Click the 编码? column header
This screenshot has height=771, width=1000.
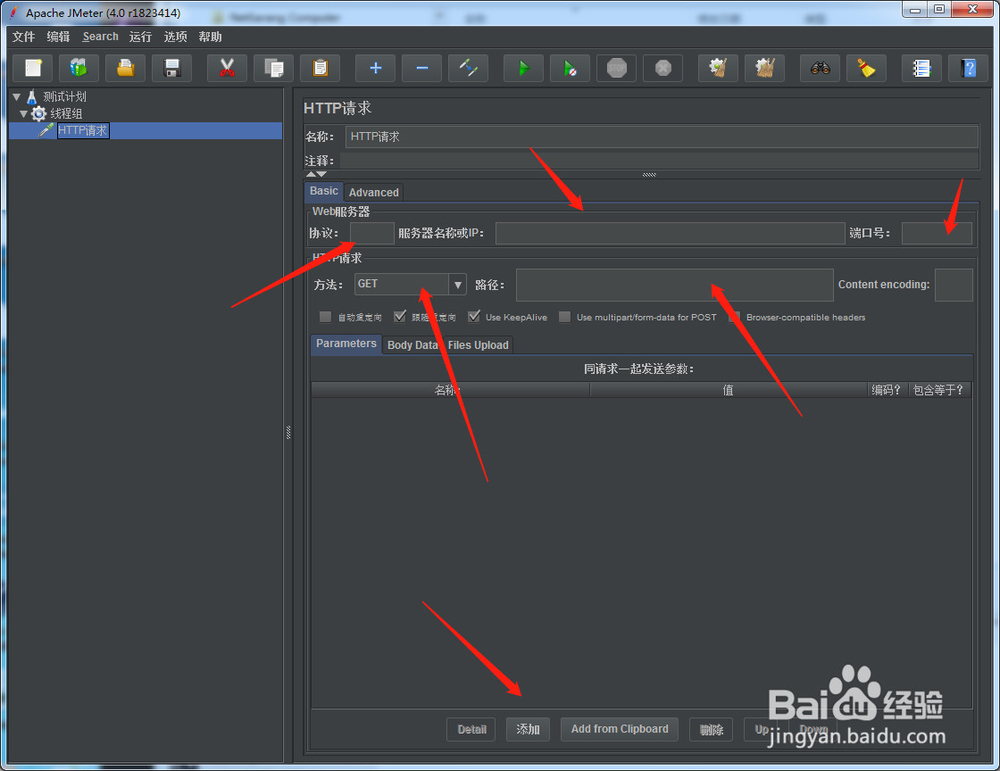pos(886,390)
